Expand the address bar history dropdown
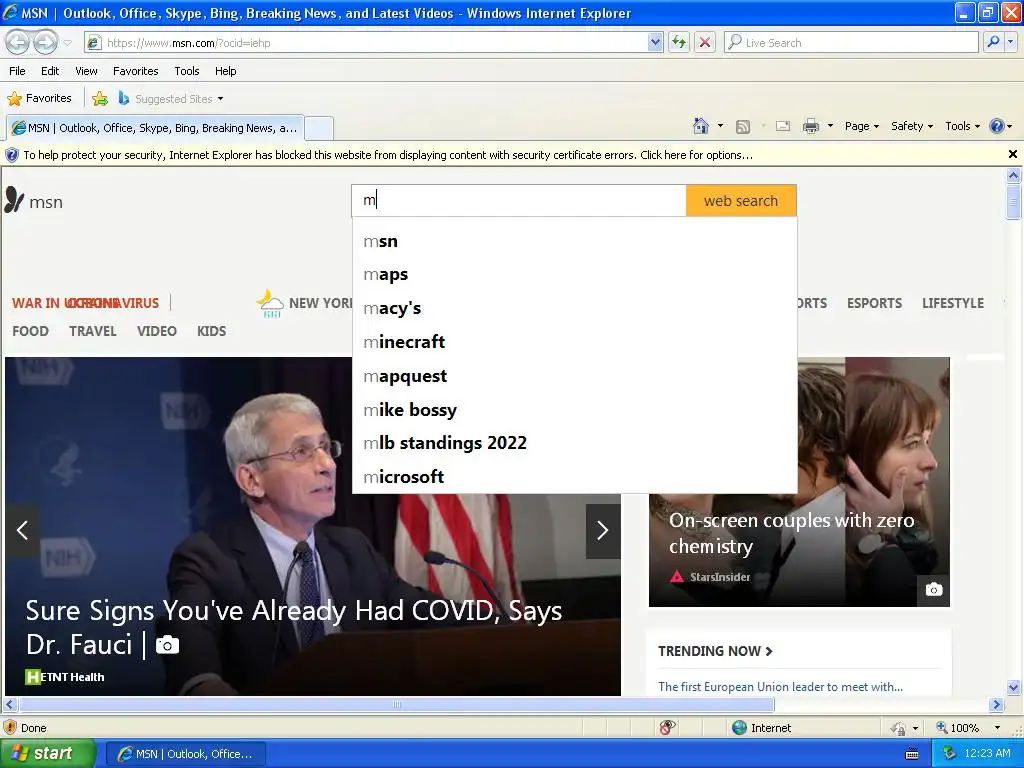 coord(656,43)
